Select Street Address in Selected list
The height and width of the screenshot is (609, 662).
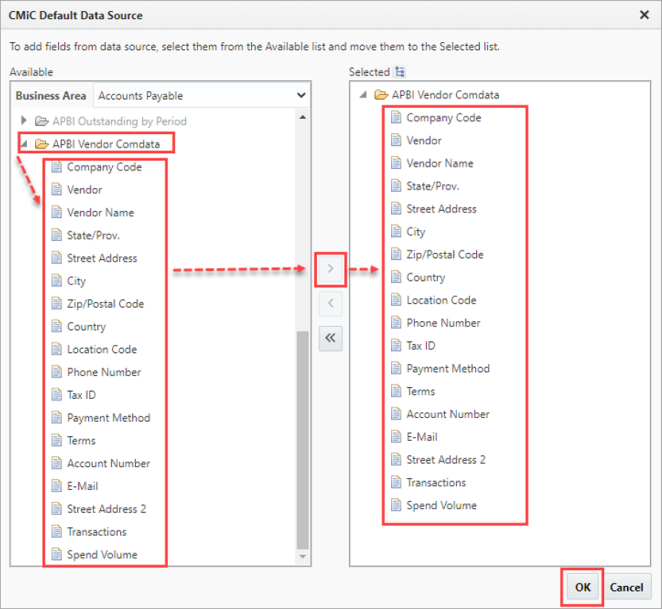point(434,209)
